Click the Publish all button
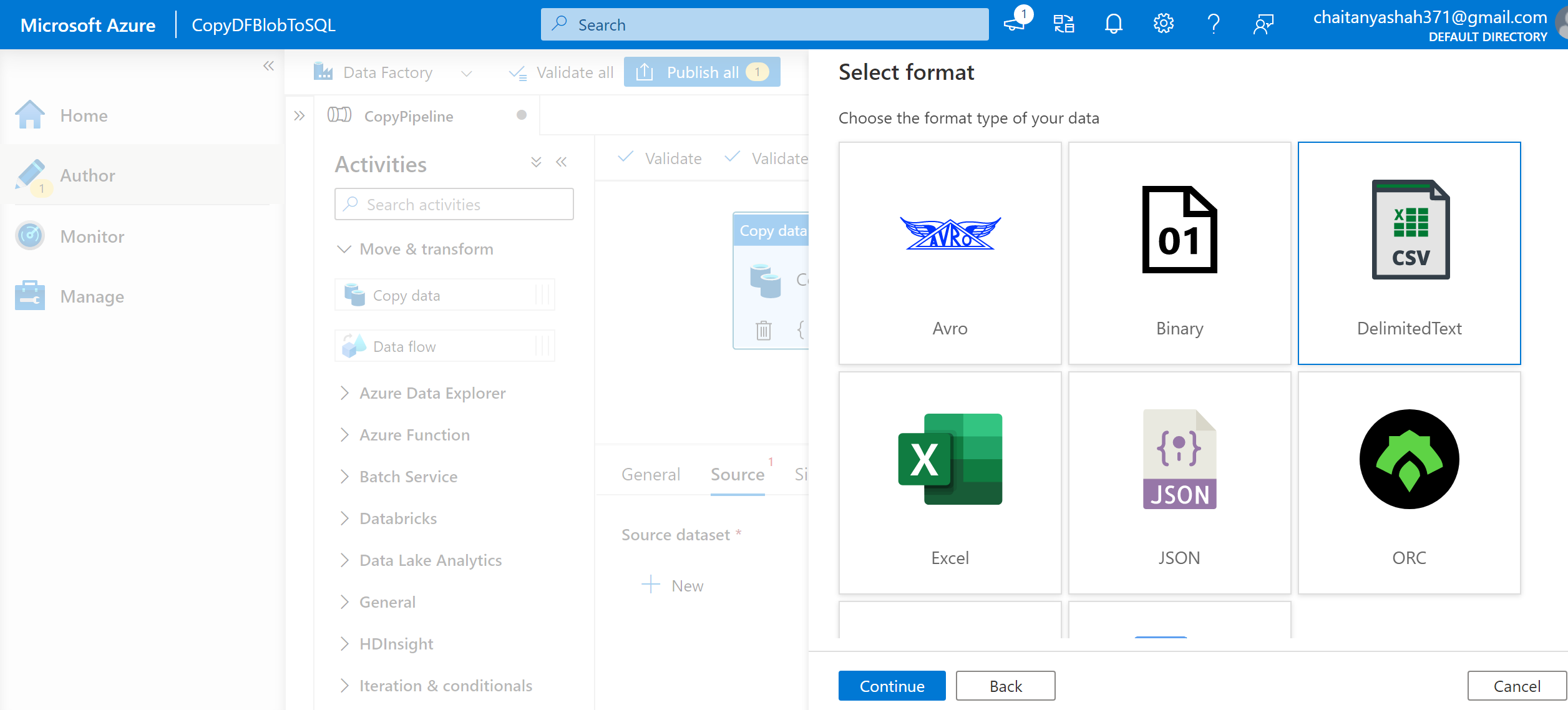The width and height of the screenshot is (1568, 710). click(x=702, y=72)
